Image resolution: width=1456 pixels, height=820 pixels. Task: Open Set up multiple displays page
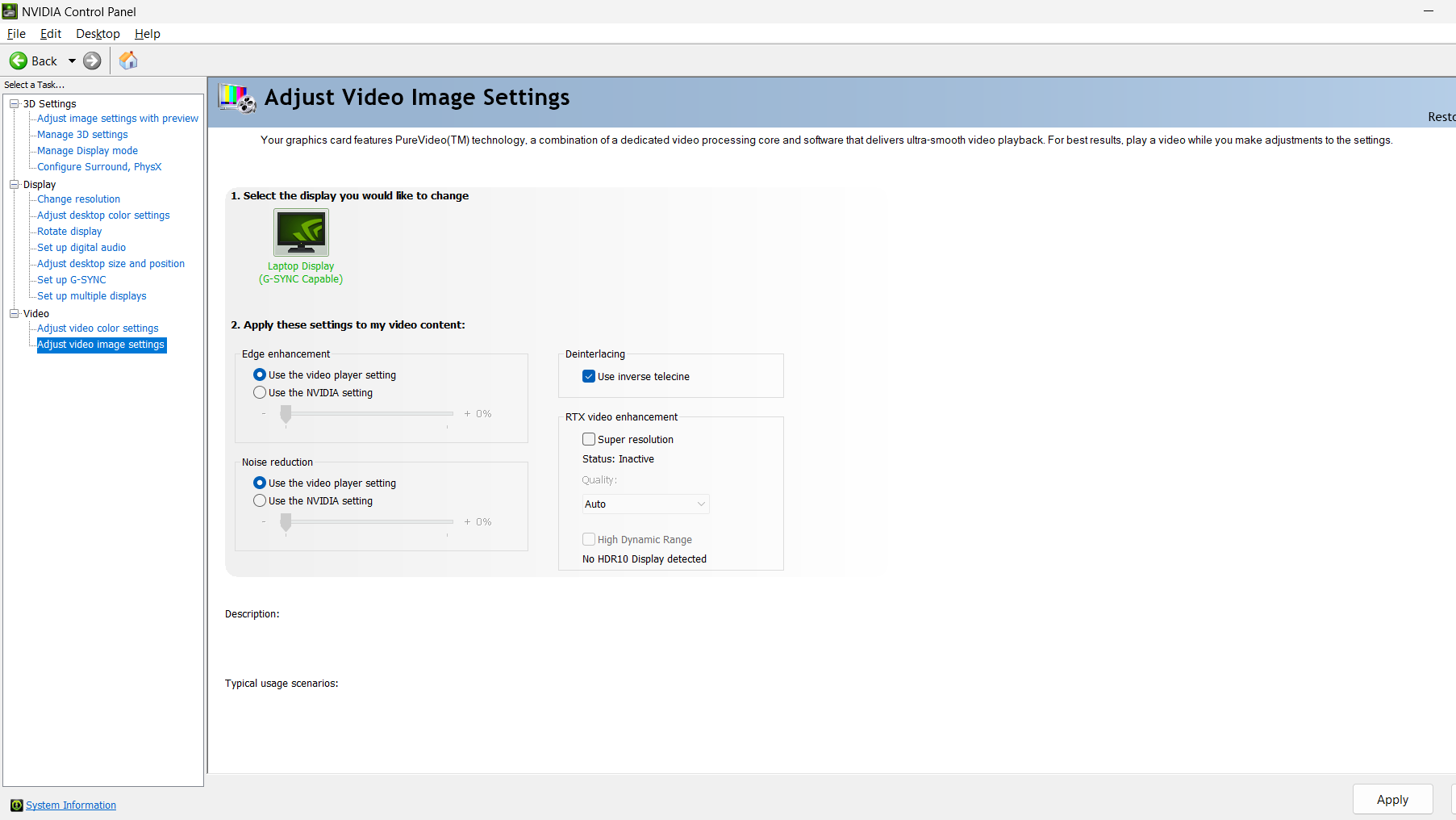(92, 296)
